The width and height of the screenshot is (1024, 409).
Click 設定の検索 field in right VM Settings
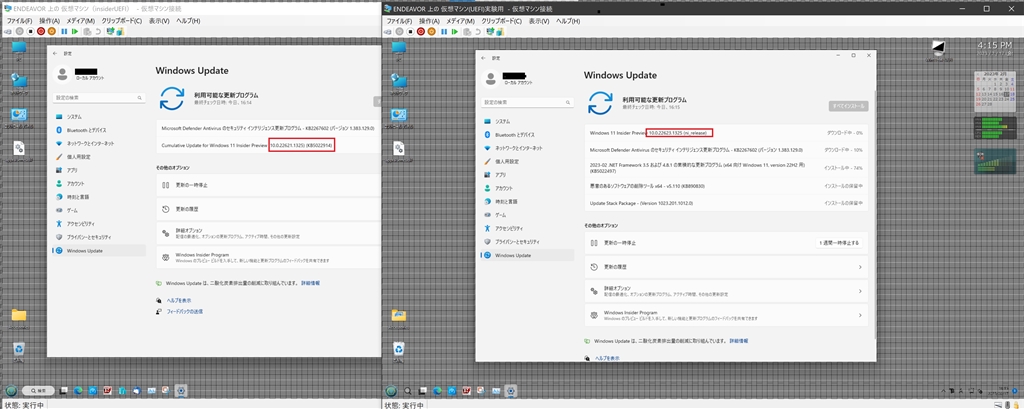[x=528, y=103]
